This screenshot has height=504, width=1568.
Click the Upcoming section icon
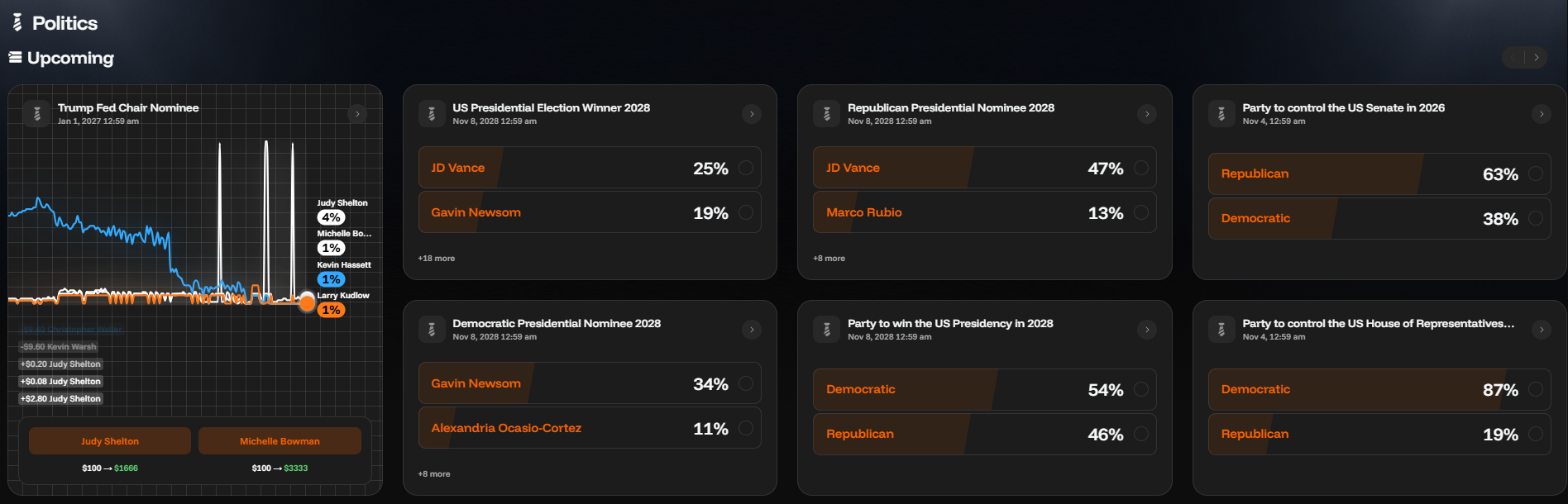point(14,57)
